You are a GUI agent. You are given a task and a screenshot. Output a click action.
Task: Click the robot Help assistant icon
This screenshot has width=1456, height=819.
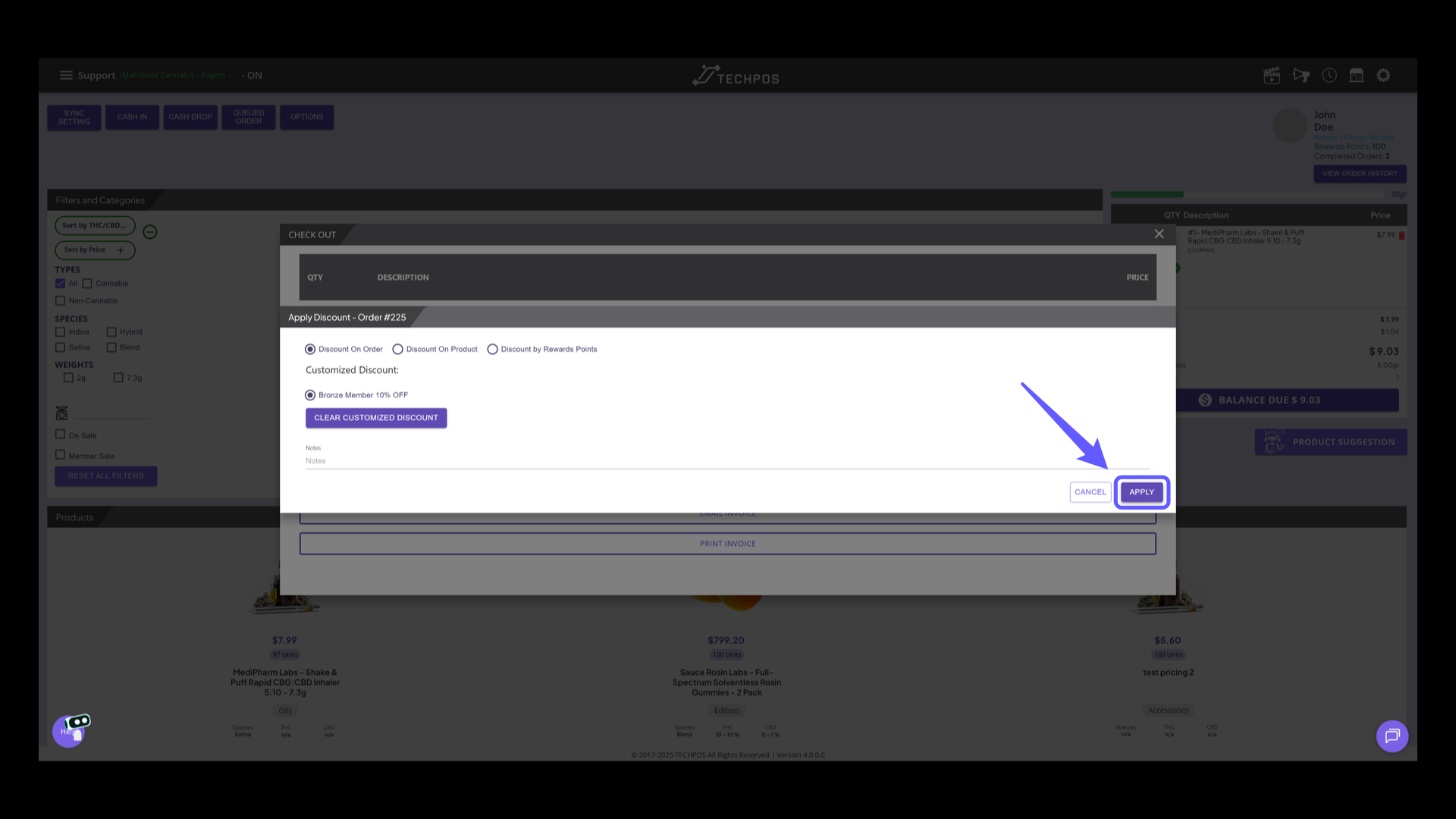[x=70, y=730]
